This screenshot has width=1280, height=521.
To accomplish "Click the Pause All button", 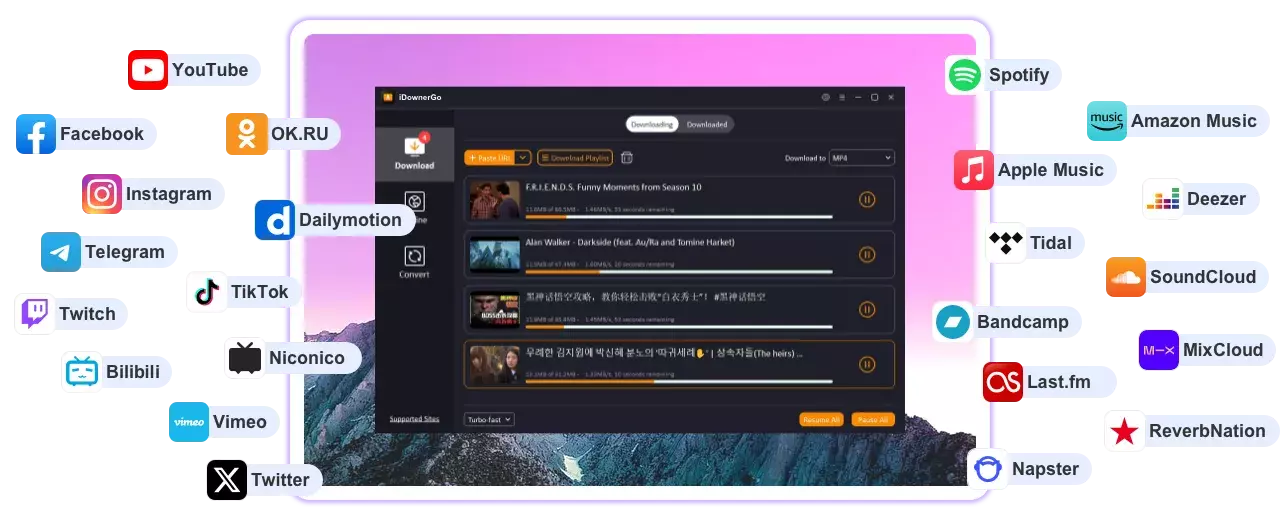I will tap(873, 420).
